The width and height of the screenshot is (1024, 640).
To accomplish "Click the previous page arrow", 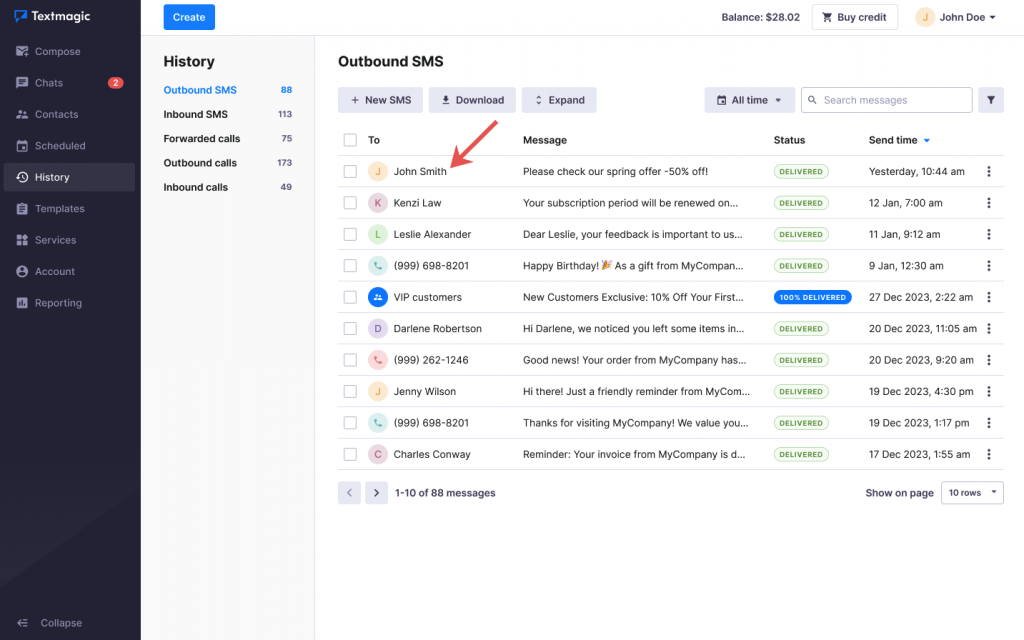I will point(349,493).
